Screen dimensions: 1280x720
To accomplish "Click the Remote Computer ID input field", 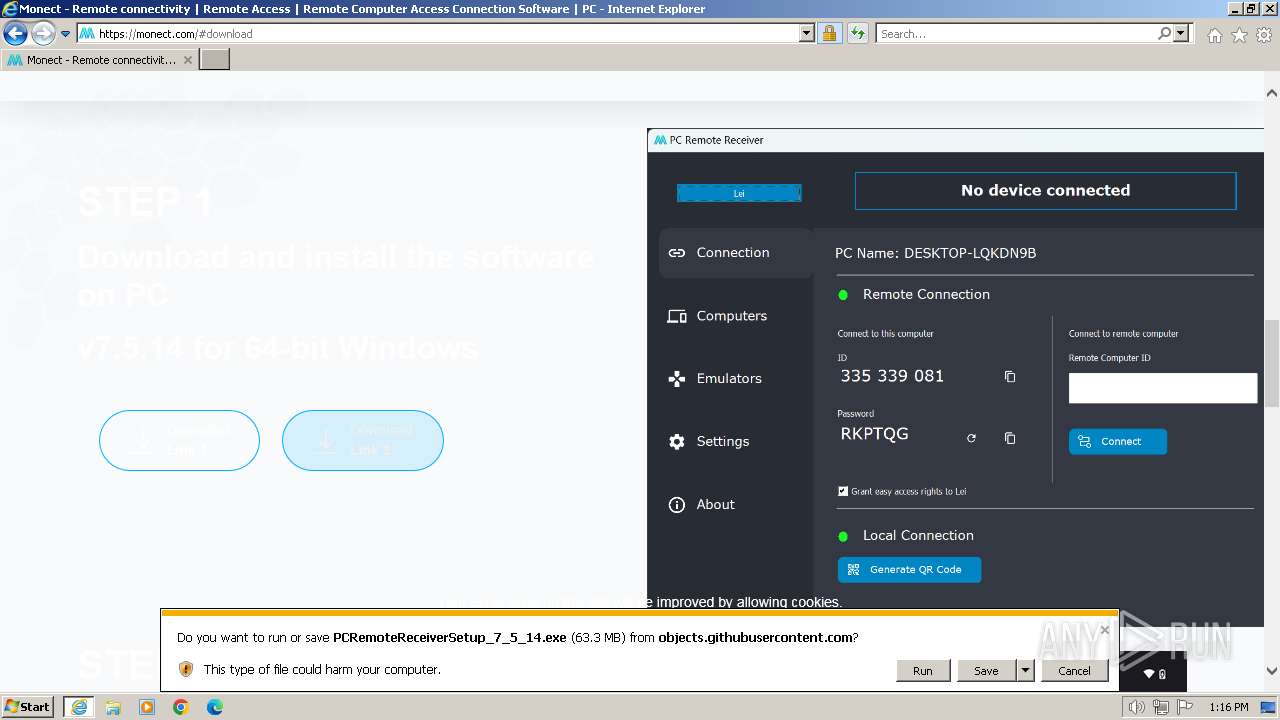I will coord(1162,388).
